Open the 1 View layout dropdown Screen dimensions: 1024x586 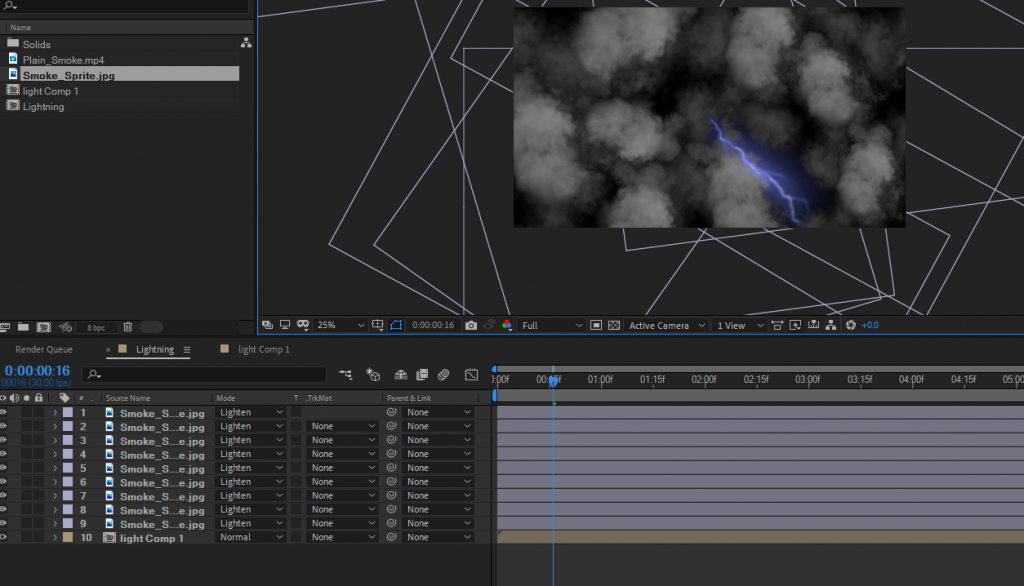(x=740, y=325)
